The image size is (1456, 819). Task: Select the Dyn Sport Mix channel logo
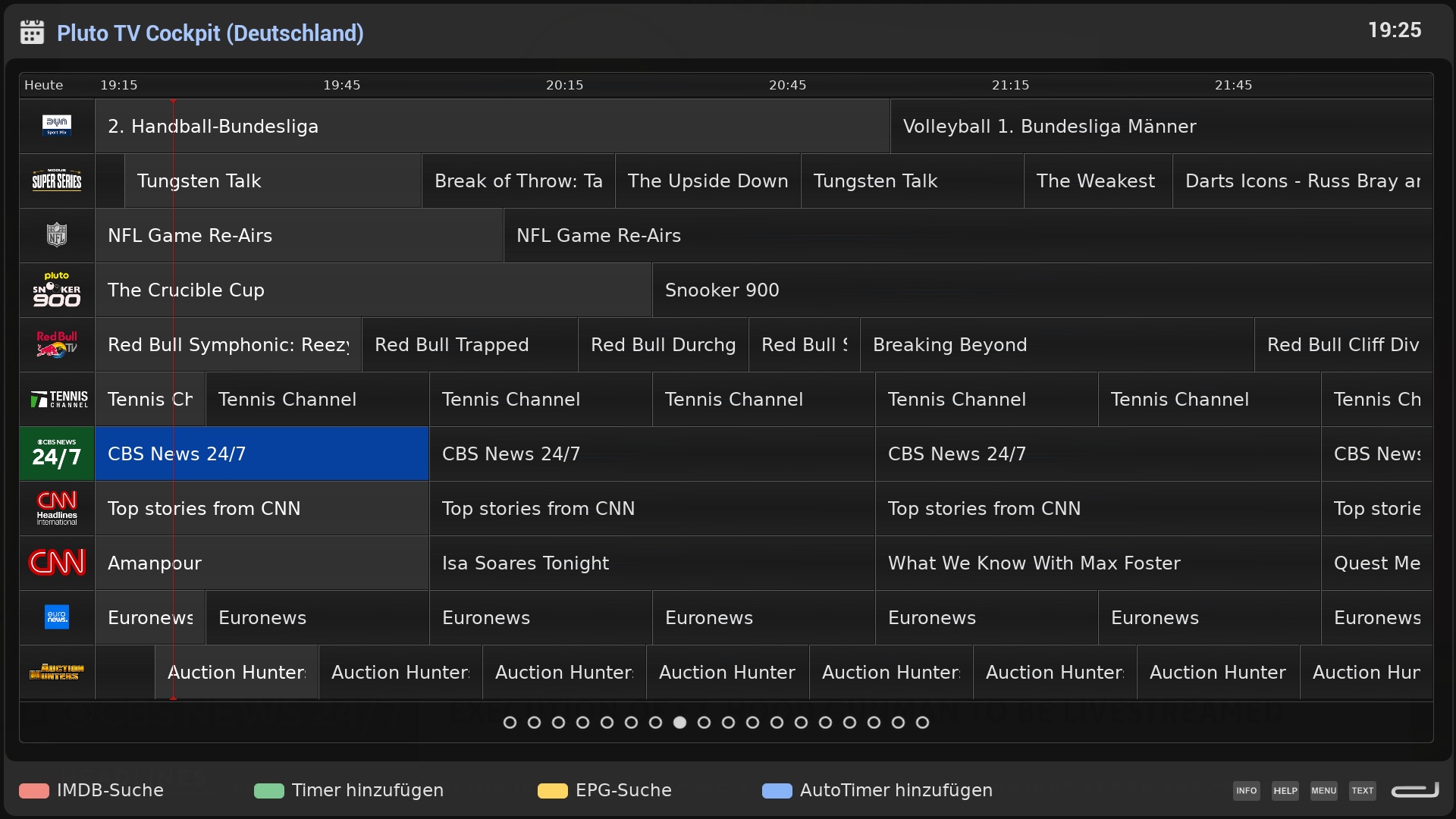pos(57,126)
